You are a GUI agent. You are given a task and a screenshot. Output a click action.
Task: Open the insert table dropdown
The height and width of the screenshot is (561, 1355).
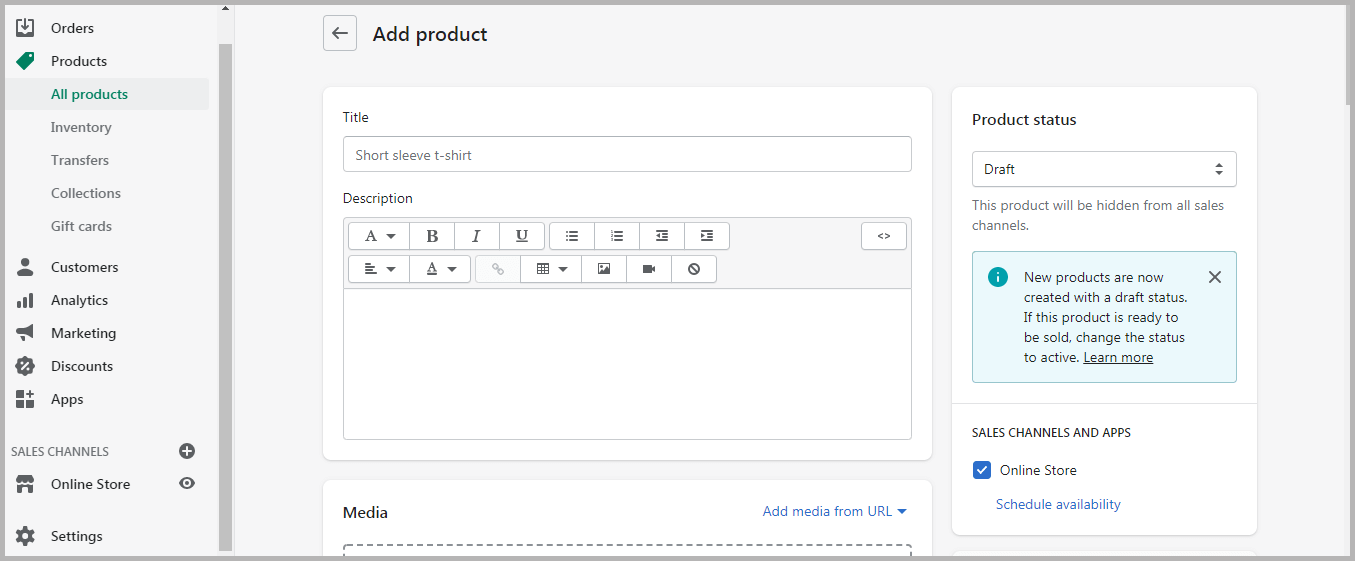coord(551,269)
